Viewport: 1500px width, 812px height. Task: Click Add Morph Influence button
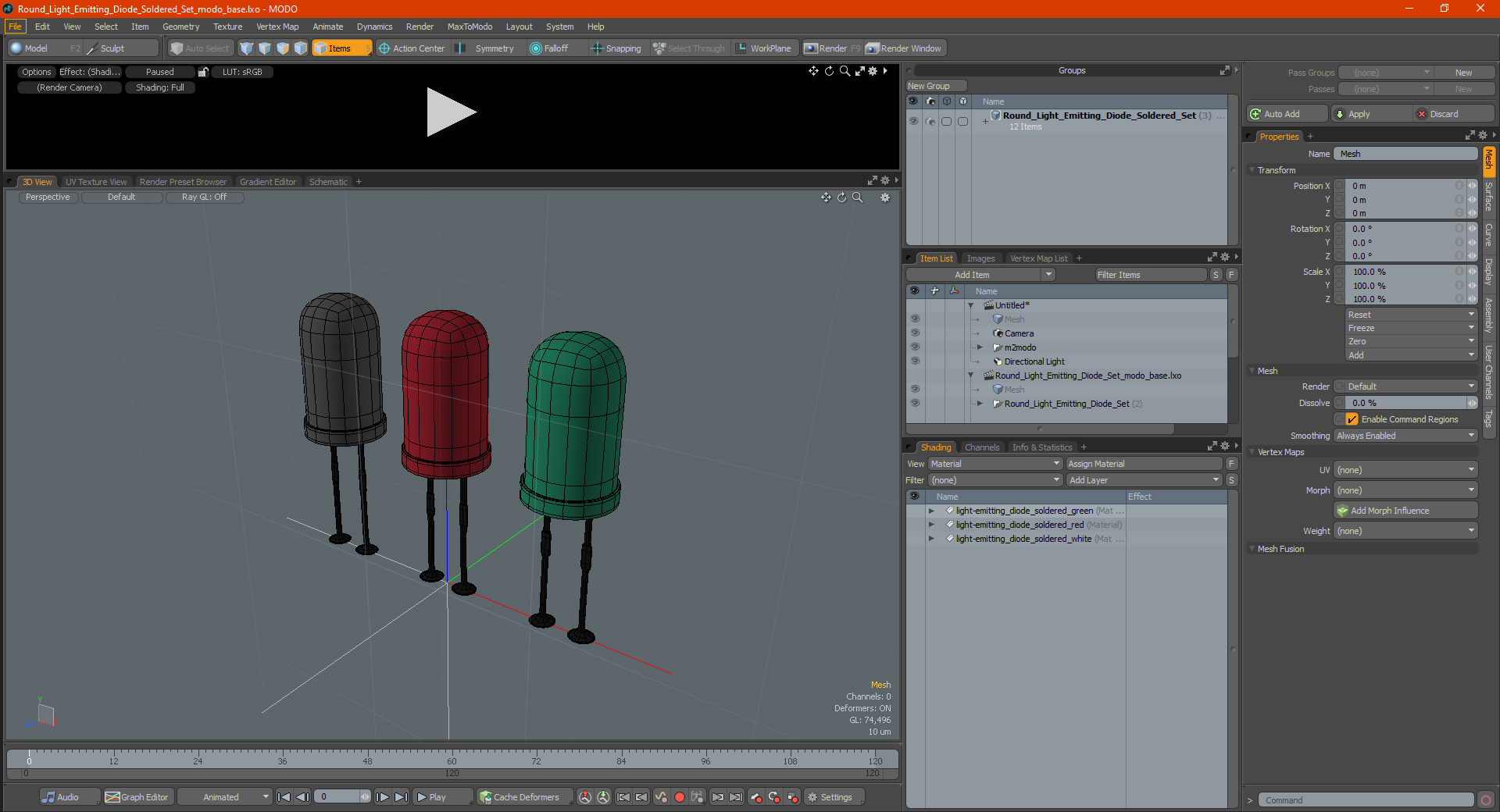[x=1405, y=511]
